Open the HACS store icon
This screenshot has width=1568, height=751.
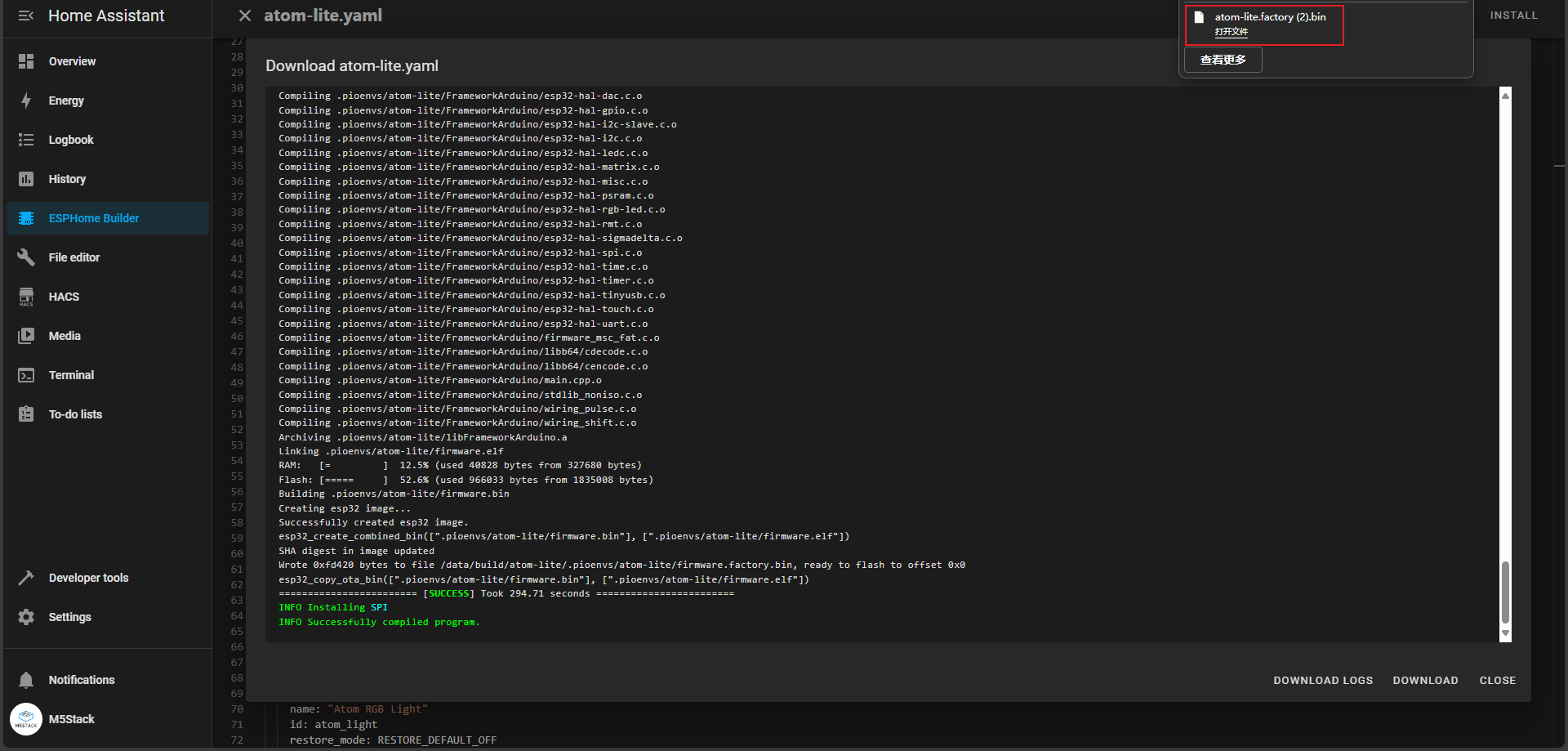click(26, 297)
